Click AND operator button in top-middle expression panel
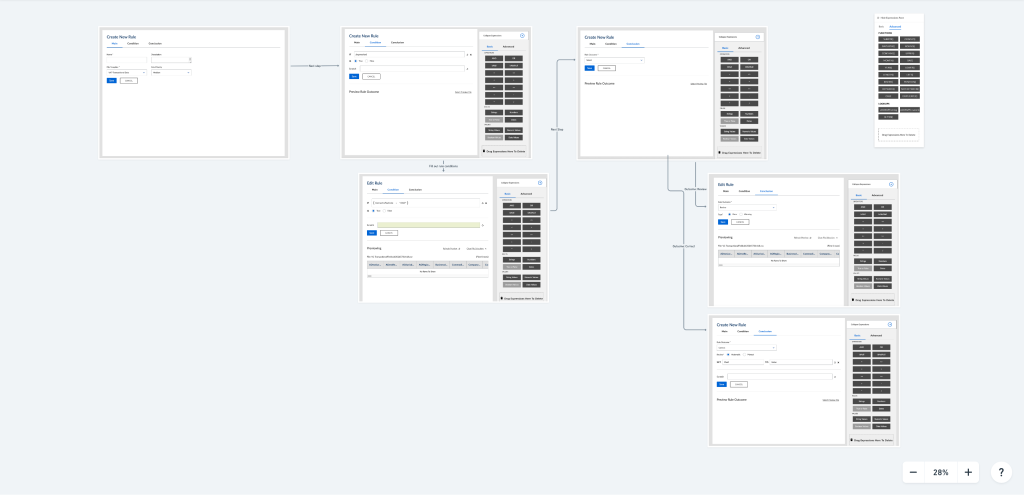The width and height of the screenshot is (1024, 495). coord(493,58)
